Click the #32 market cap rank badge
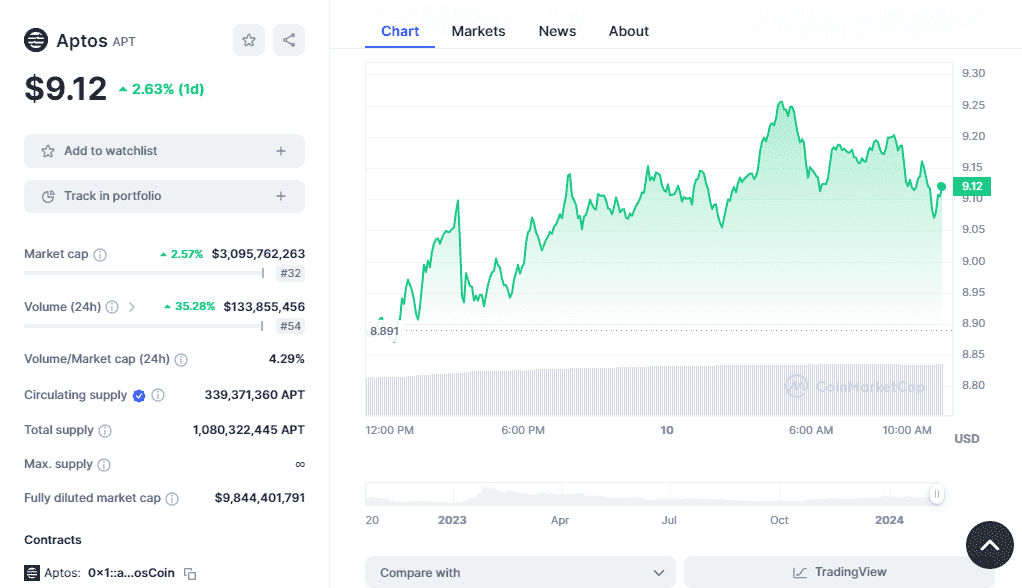The image size is (1022, 588). click(291, 273)
